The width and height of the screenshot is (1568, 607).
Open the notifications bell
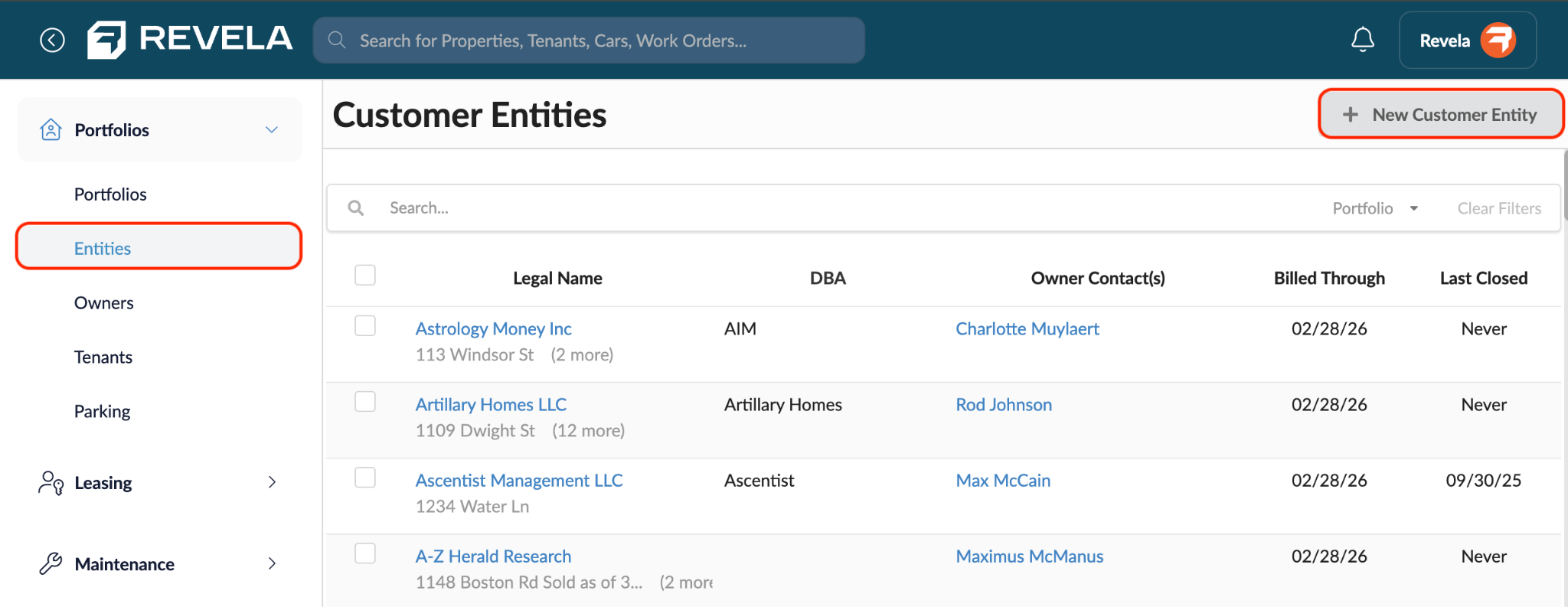click(1362, 40)
